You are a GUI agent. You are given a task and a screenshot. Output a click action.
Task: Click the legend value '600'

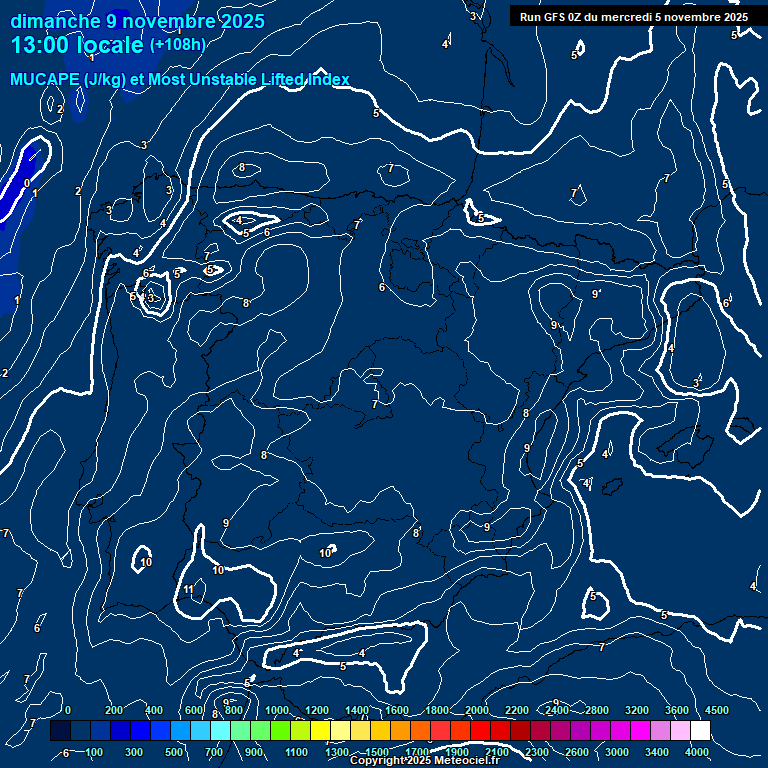(x=193, y=710)
